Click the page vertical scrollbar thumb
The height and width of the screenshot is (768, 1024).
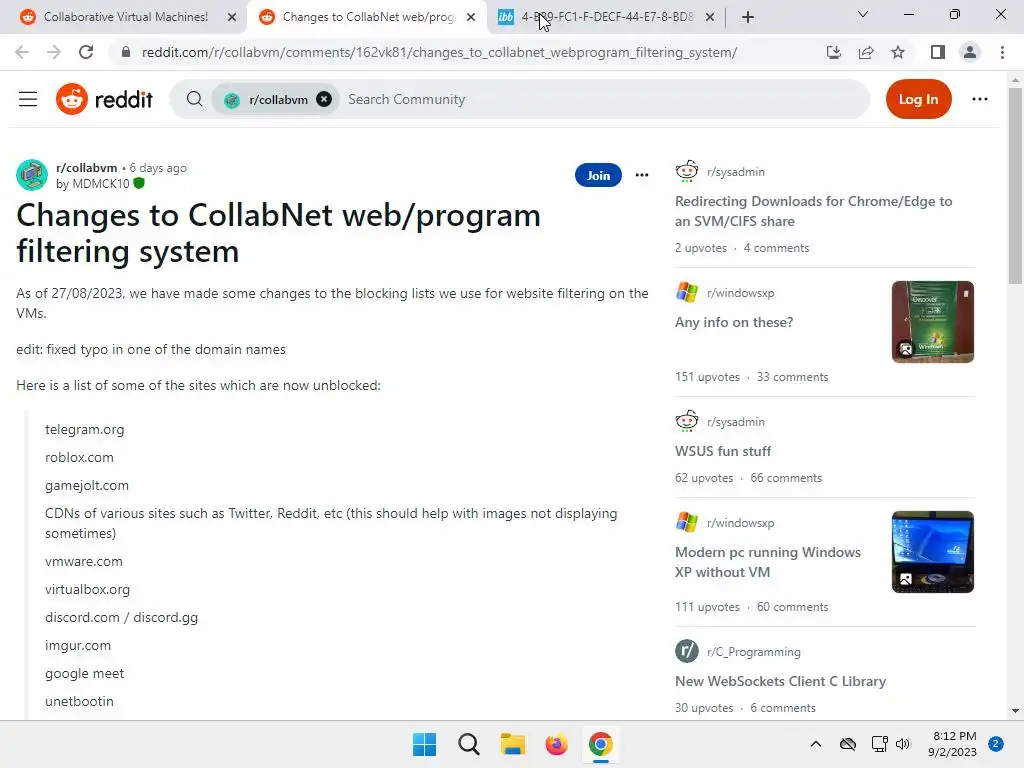point(1015,186)
